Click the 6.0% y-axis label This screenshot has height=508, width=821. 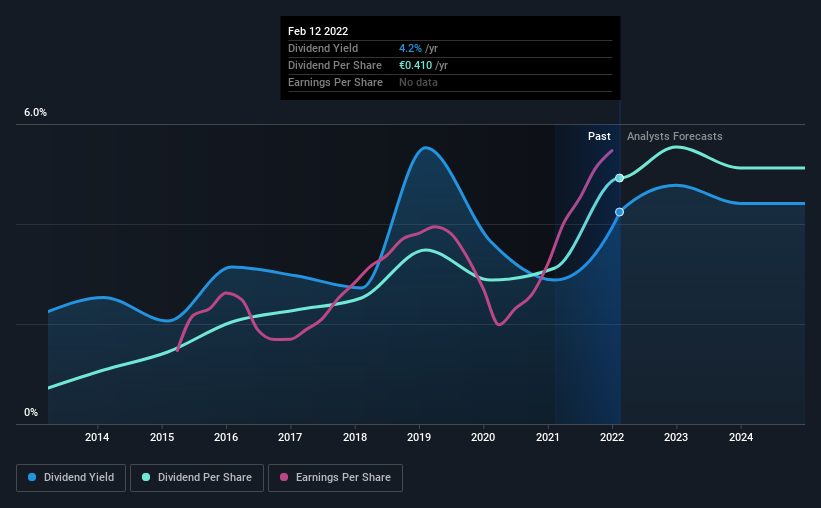tap(35, 113)
